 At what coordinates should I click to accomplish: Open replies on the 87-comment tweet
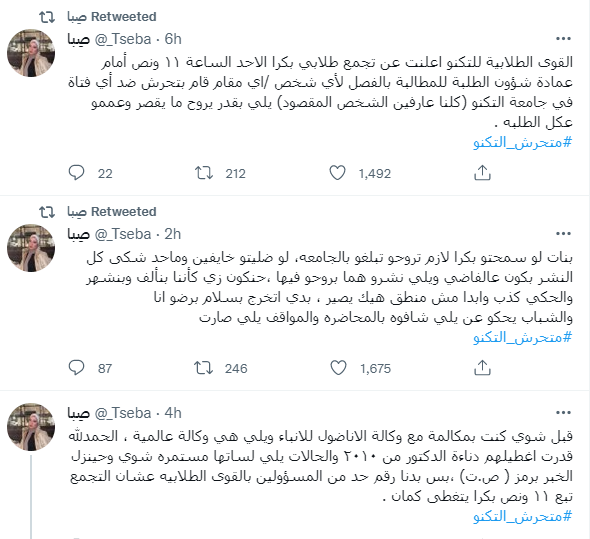(x=76, y=368)
